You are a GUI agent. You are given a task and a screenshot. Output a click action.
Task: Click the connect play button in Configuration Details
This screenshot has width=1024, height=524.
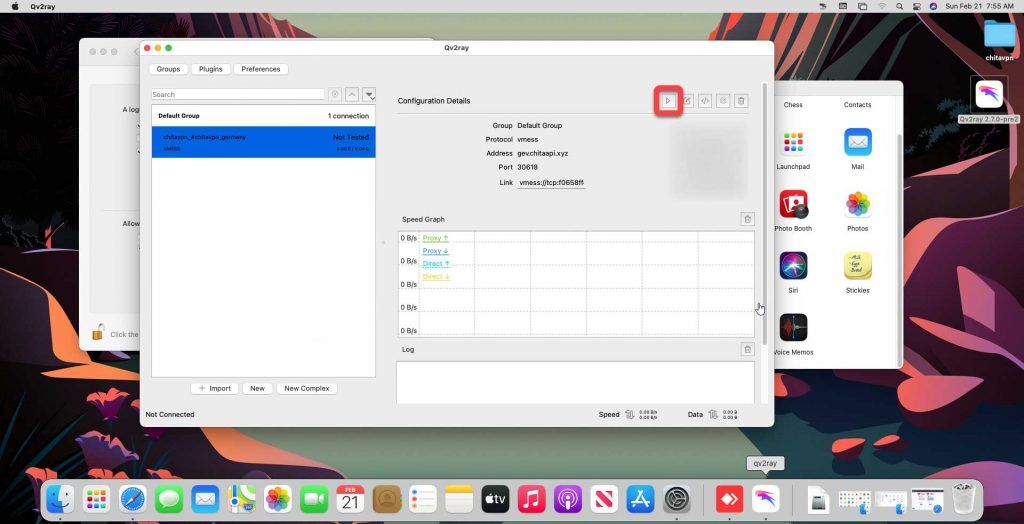click(x=668, y=100)
